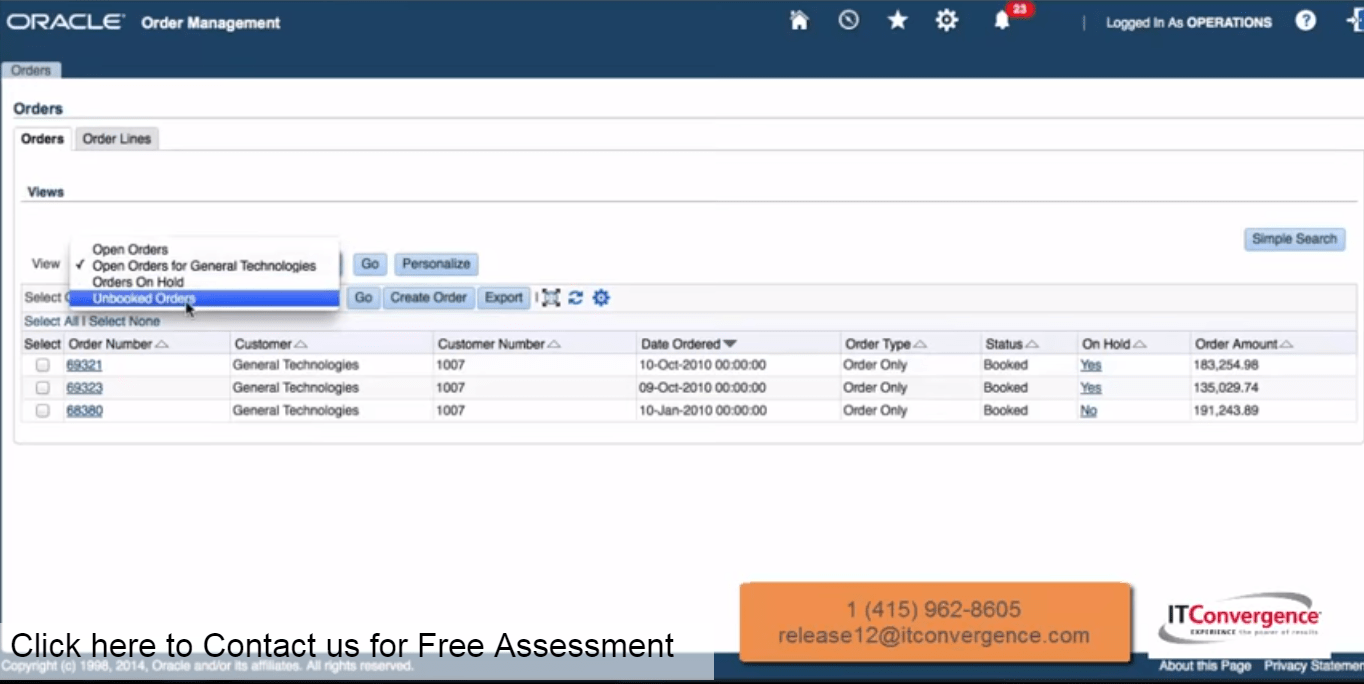The image size is (1364, 684).
Task: Click On Hold Yes for order 69323
Action: [x=1090, y=388]
